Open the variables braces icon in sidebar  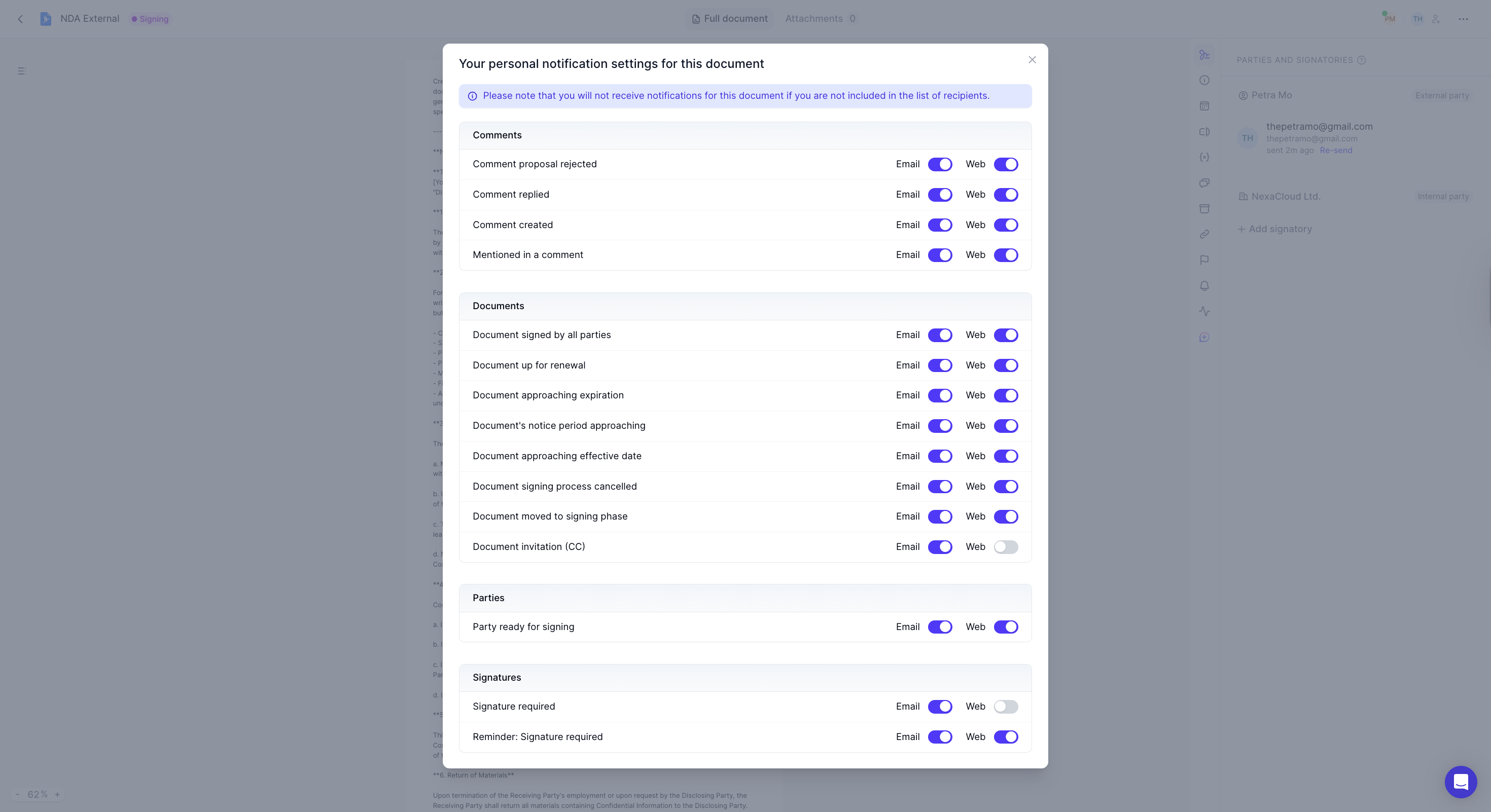(x=1204, y=157)
